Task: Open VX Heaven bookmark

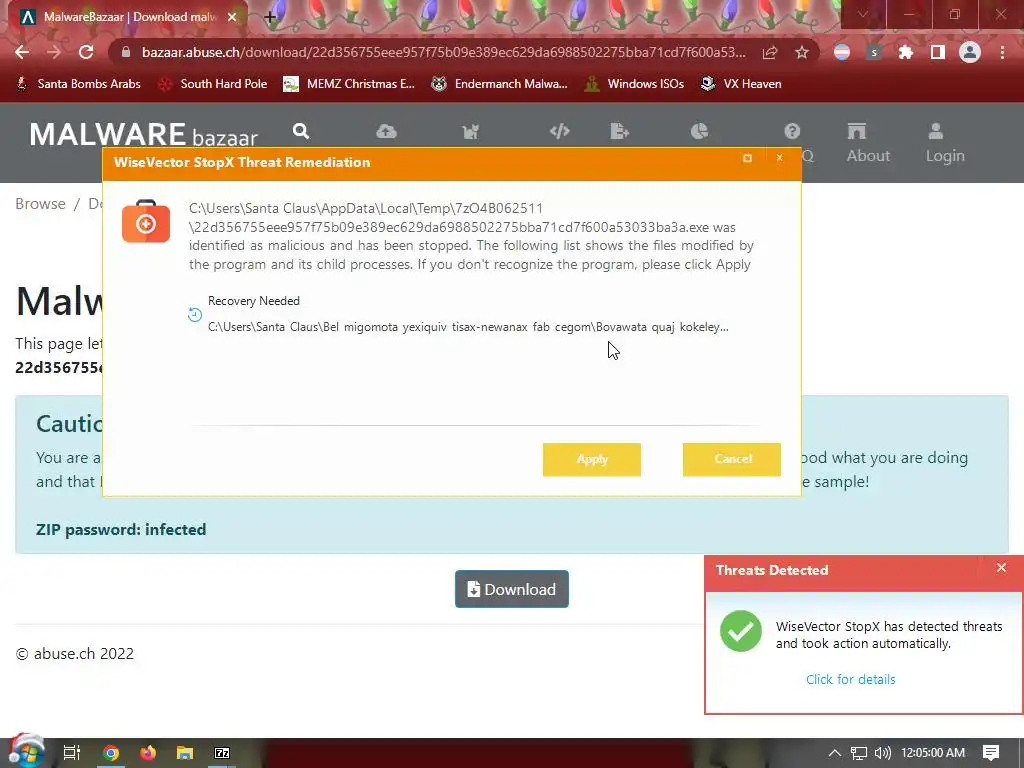Action: [x=741, y=84]
